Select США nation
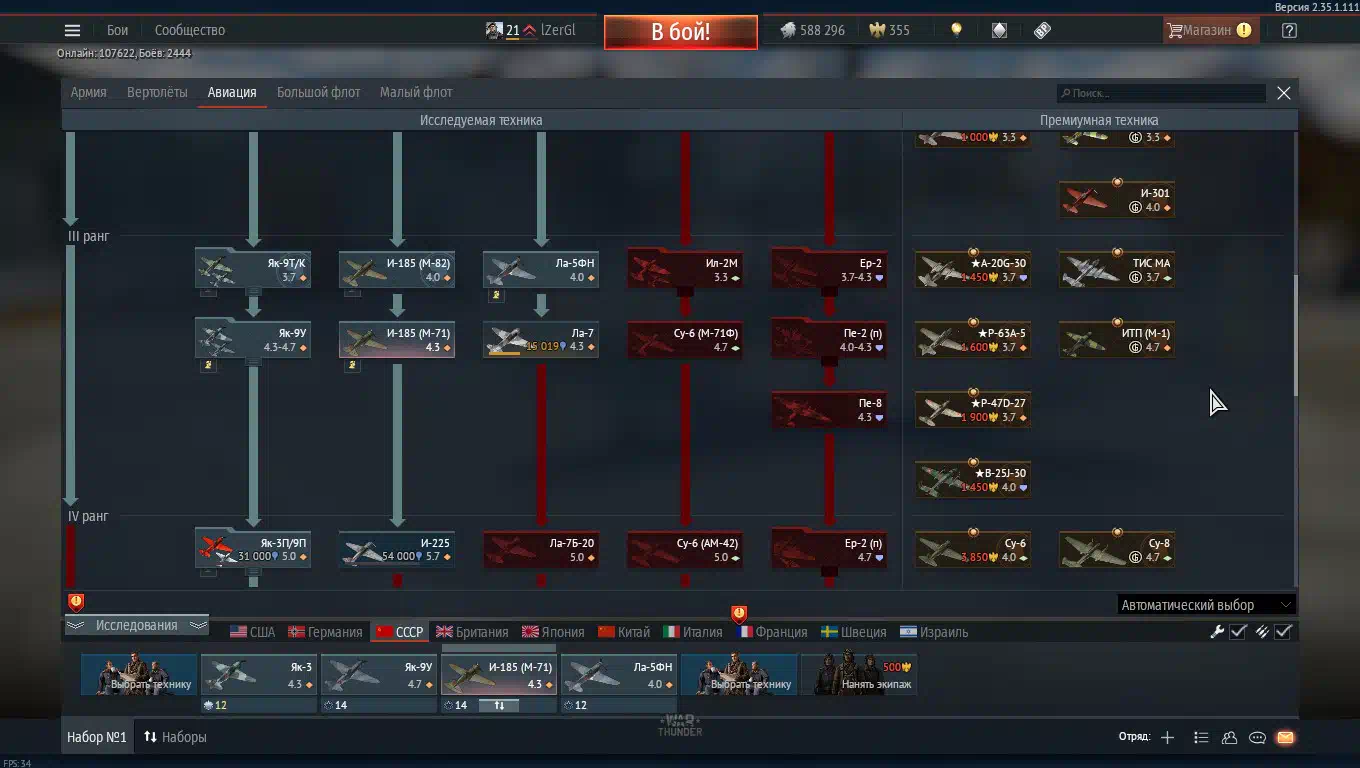Viewport: 1360px width, 768px height. pyautogui.click(x=252, y=632)
